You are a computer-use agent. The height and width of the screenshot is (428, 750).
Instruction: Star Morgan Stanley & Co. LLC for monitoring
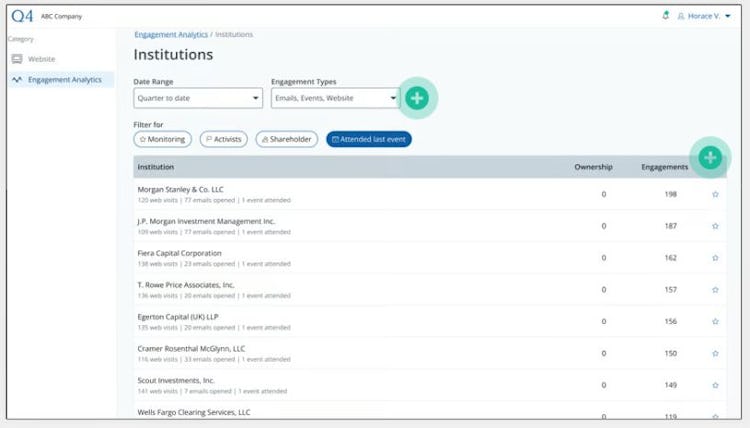pyautogui.click(x=715, y=194)
